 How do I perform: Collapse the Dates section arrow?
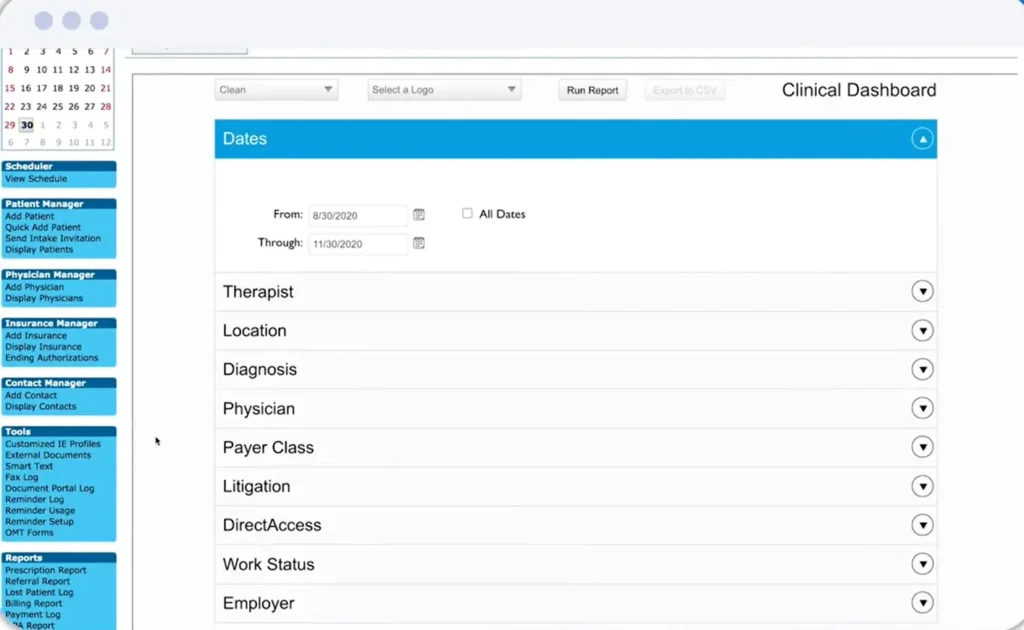point(922,139)
